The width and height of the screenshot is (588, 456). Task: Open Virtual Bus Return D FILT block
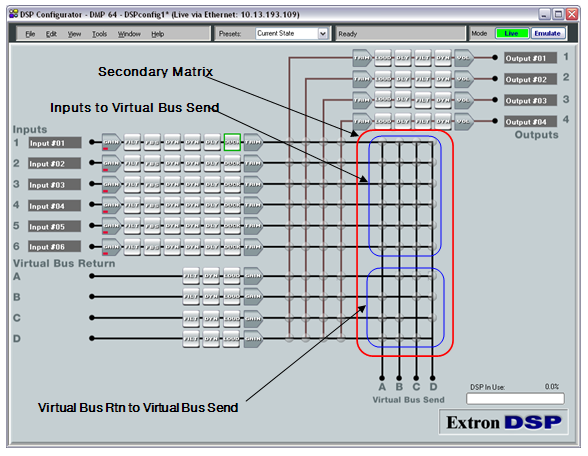[x=191, y=339]
